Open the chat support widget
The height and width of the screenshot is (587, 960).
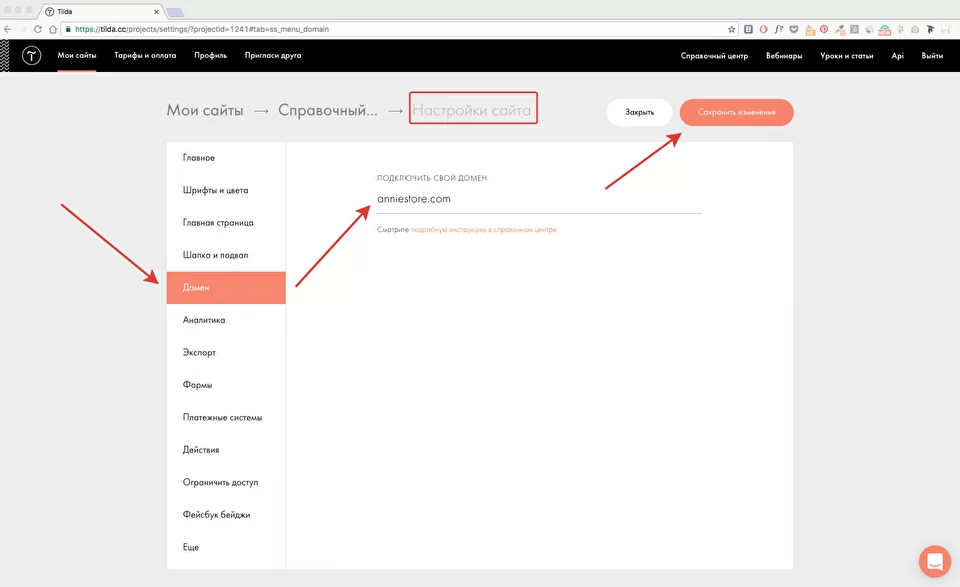point(935,561)
